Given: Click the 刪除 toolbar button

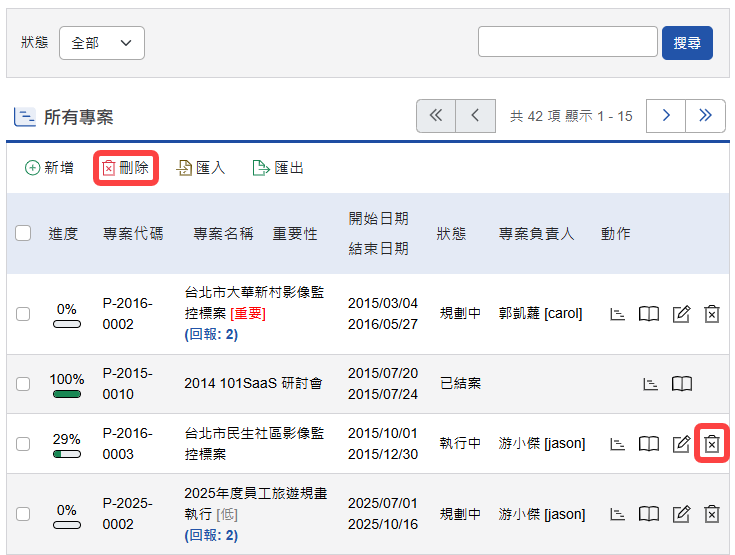Looking at the screenshot, I should (126, 168).
